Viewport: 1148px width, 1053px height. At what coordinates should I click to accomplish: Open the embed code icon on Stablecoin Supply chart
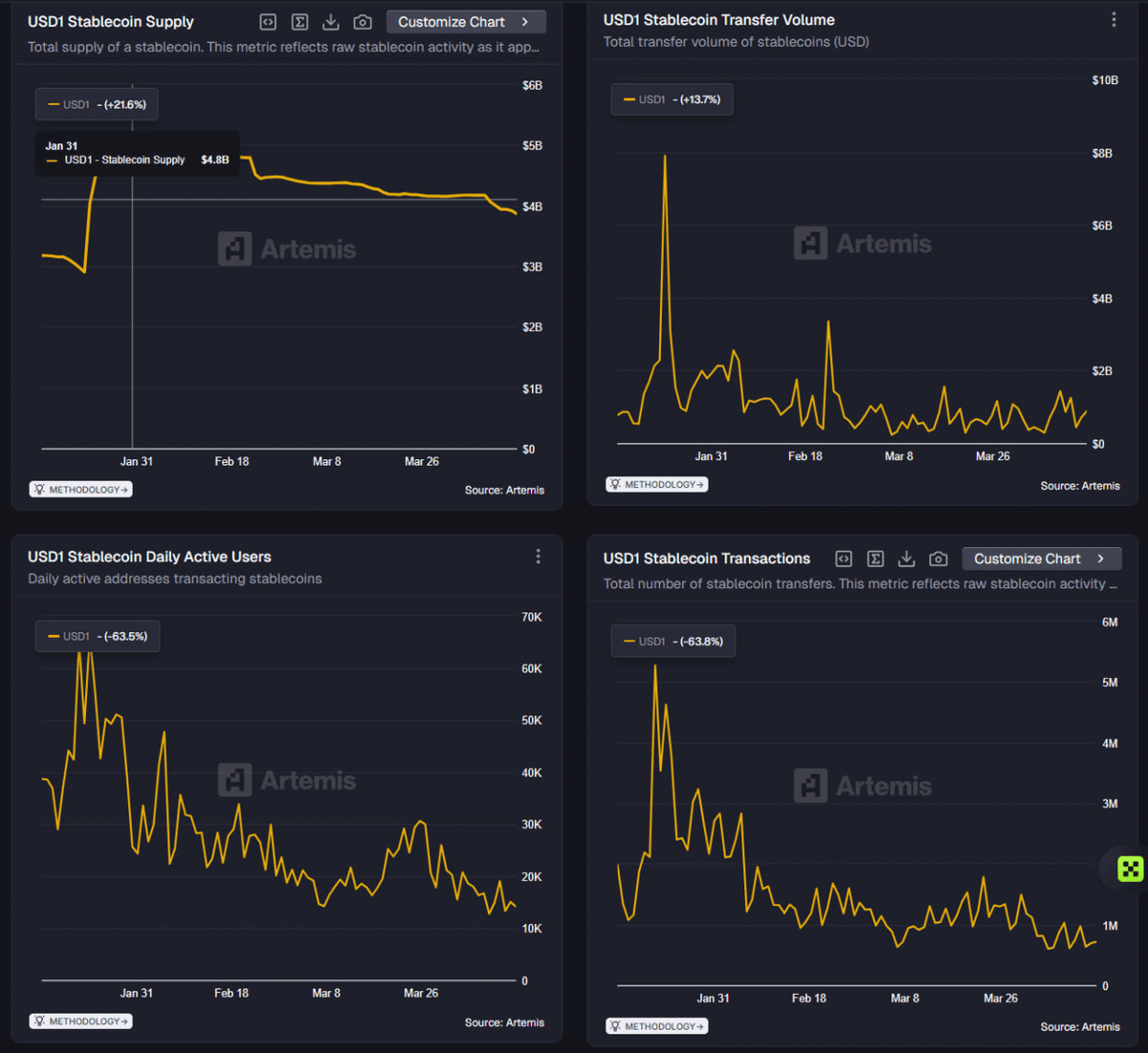click(x=268, y=22)
